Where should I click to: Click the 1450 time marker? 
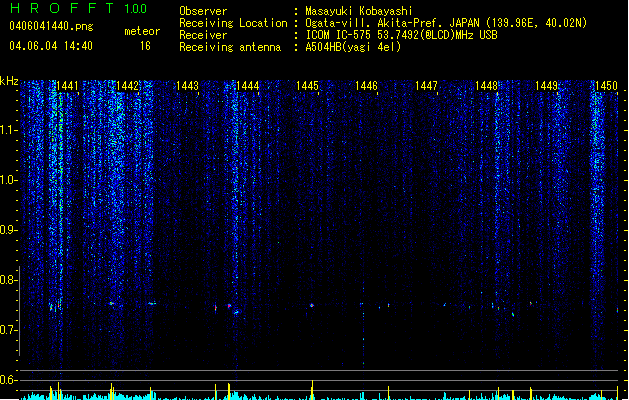click(x=606, y=86)
